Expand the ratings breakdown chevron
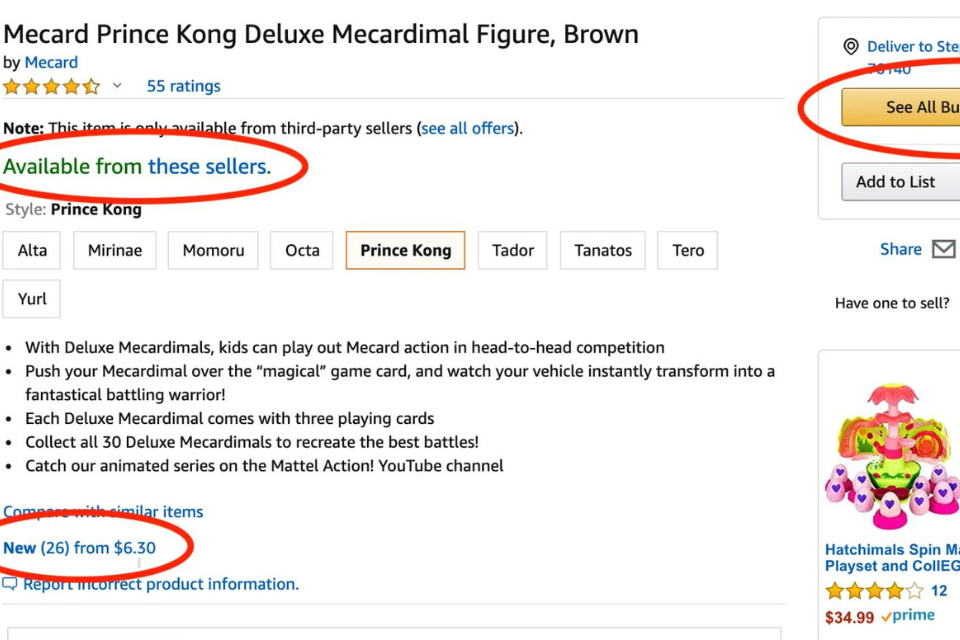This screenshot has width=960, height=640. click(x=117, y=86)
